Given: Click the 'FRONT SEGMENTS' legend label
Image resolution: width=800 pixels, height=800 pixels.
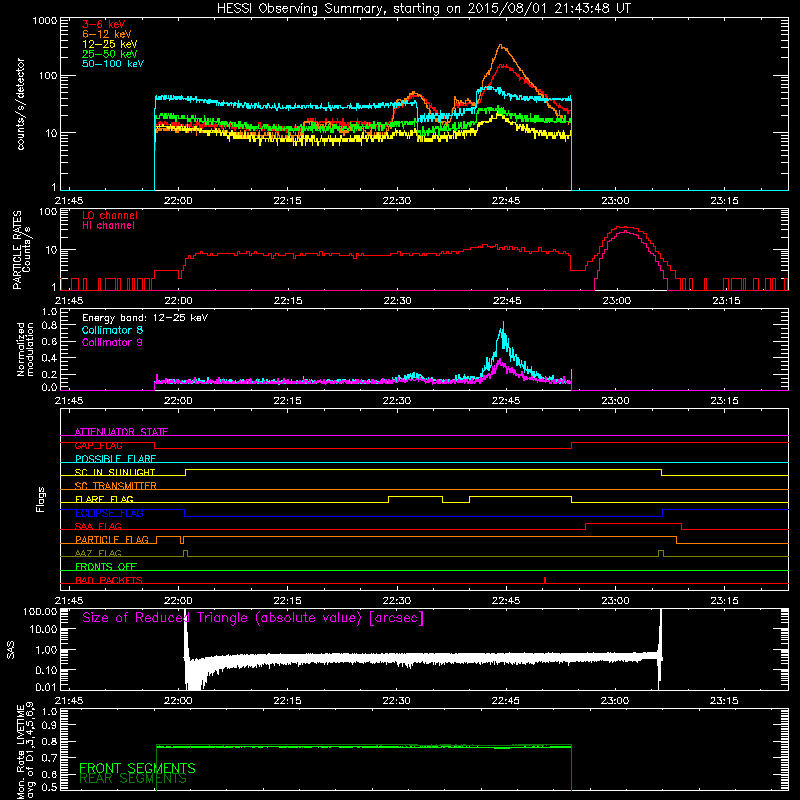Looking at the screenshot, I should (x=137, y=768).
